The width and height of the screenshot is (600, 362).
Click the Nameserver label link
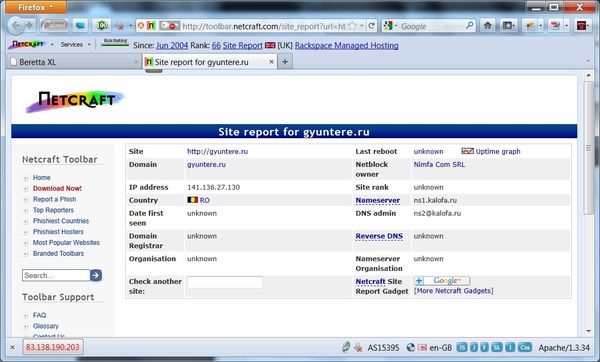(x=378, y=200)
